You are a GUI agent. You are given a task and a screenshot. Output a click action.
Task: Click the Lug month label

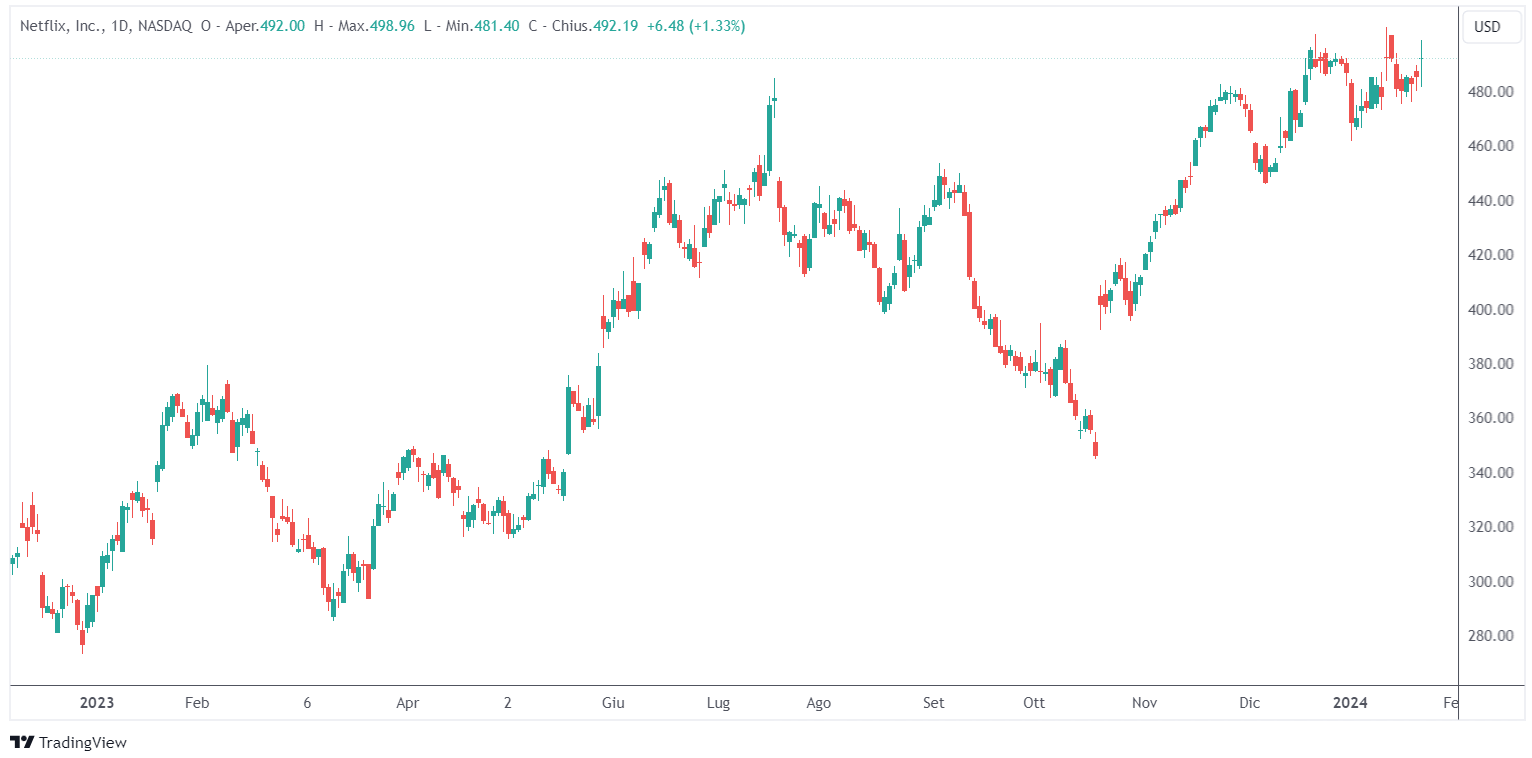718,703
